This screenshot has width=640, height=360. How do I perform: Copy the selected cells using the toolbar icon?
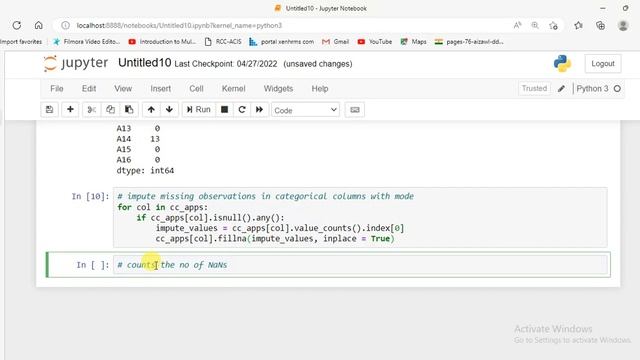pos(110,109)
